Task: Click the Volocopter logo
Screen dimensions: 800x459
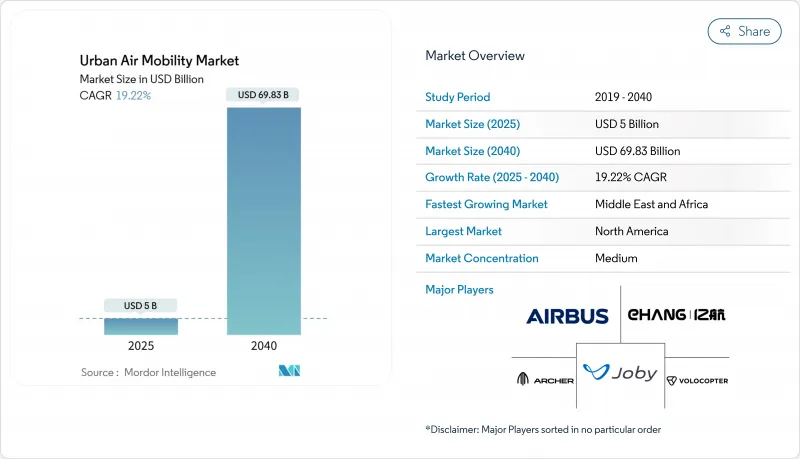Action: 697,380
